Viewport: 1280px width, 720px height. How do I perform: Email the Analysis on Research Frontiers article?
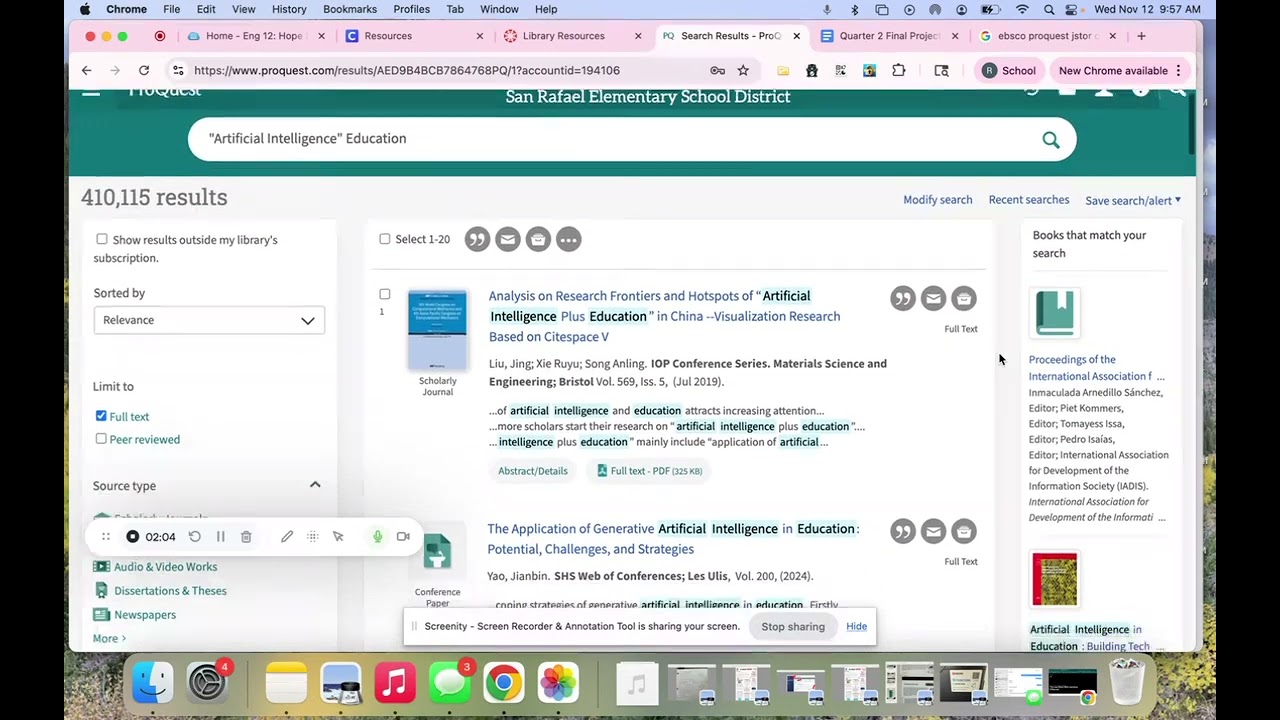click(933, 298)
